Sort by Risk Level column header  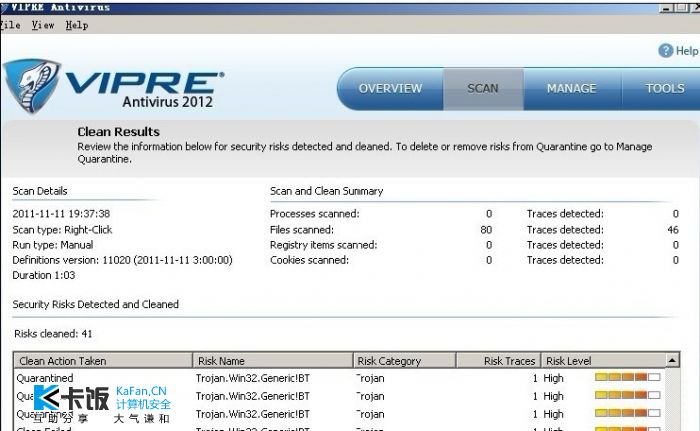click(603, 360)
